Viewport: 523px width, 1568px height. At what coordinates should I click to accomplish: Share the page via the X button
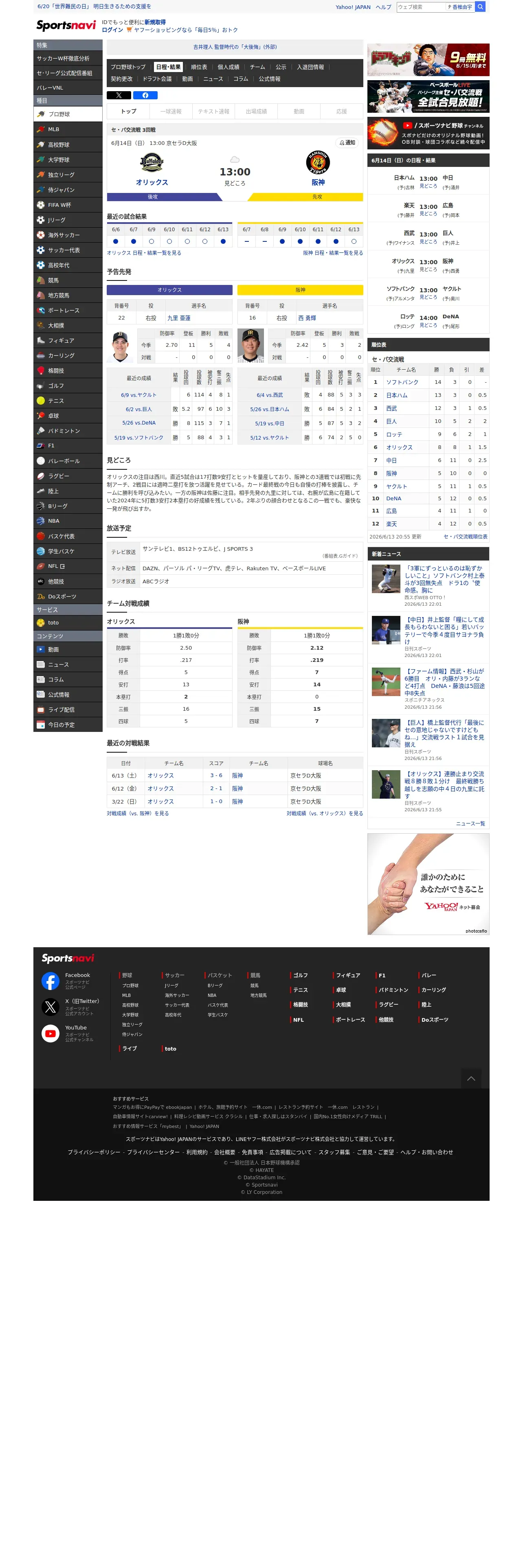(x=119, y=95)
